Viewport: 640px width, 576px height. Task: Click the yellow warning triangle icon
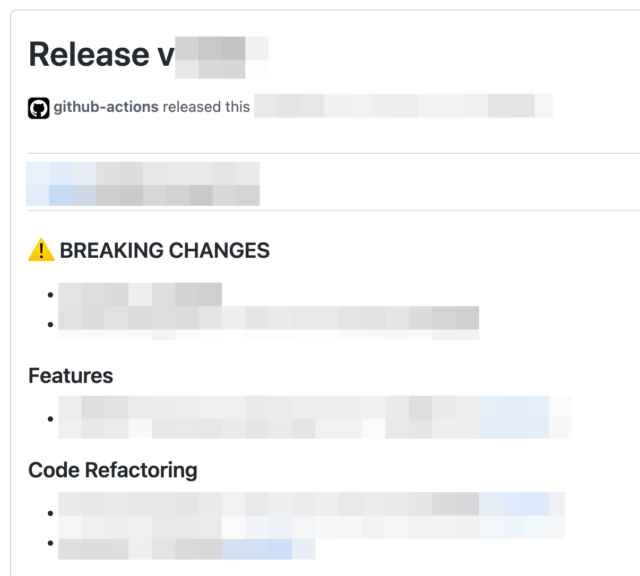[x=41, y=250]
